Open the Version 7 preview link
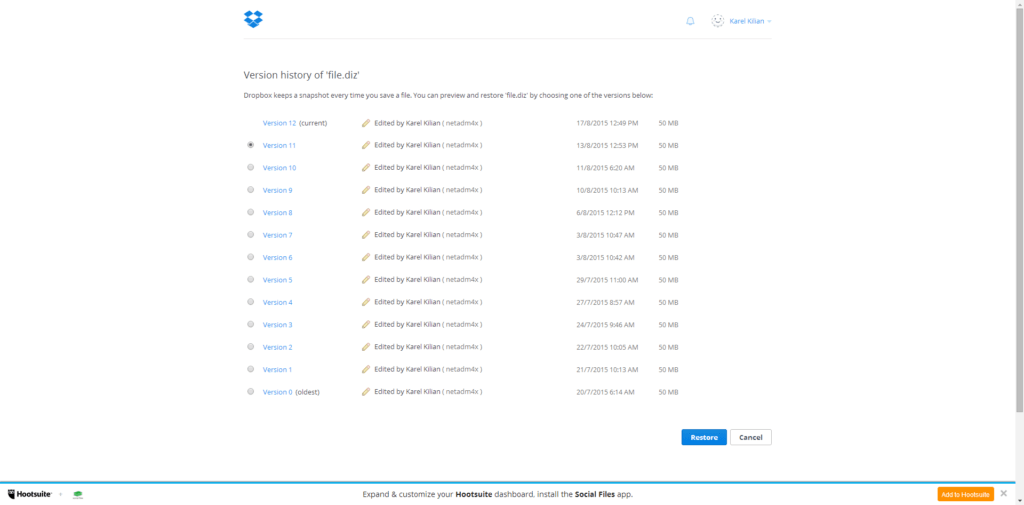 tap(278, 235)
